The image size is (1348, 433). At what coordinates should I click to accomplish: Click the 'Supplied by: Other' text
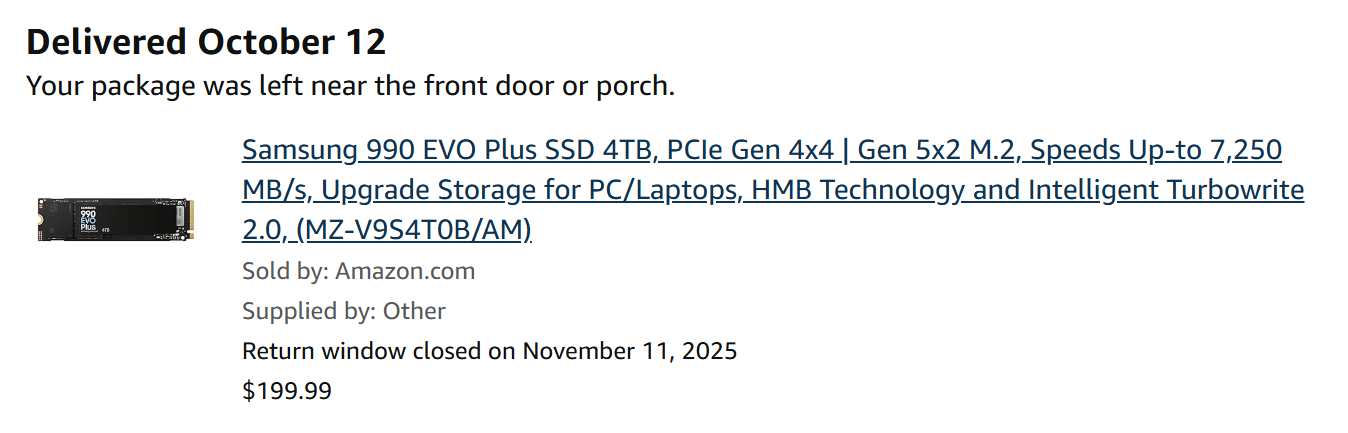point(343,311)
